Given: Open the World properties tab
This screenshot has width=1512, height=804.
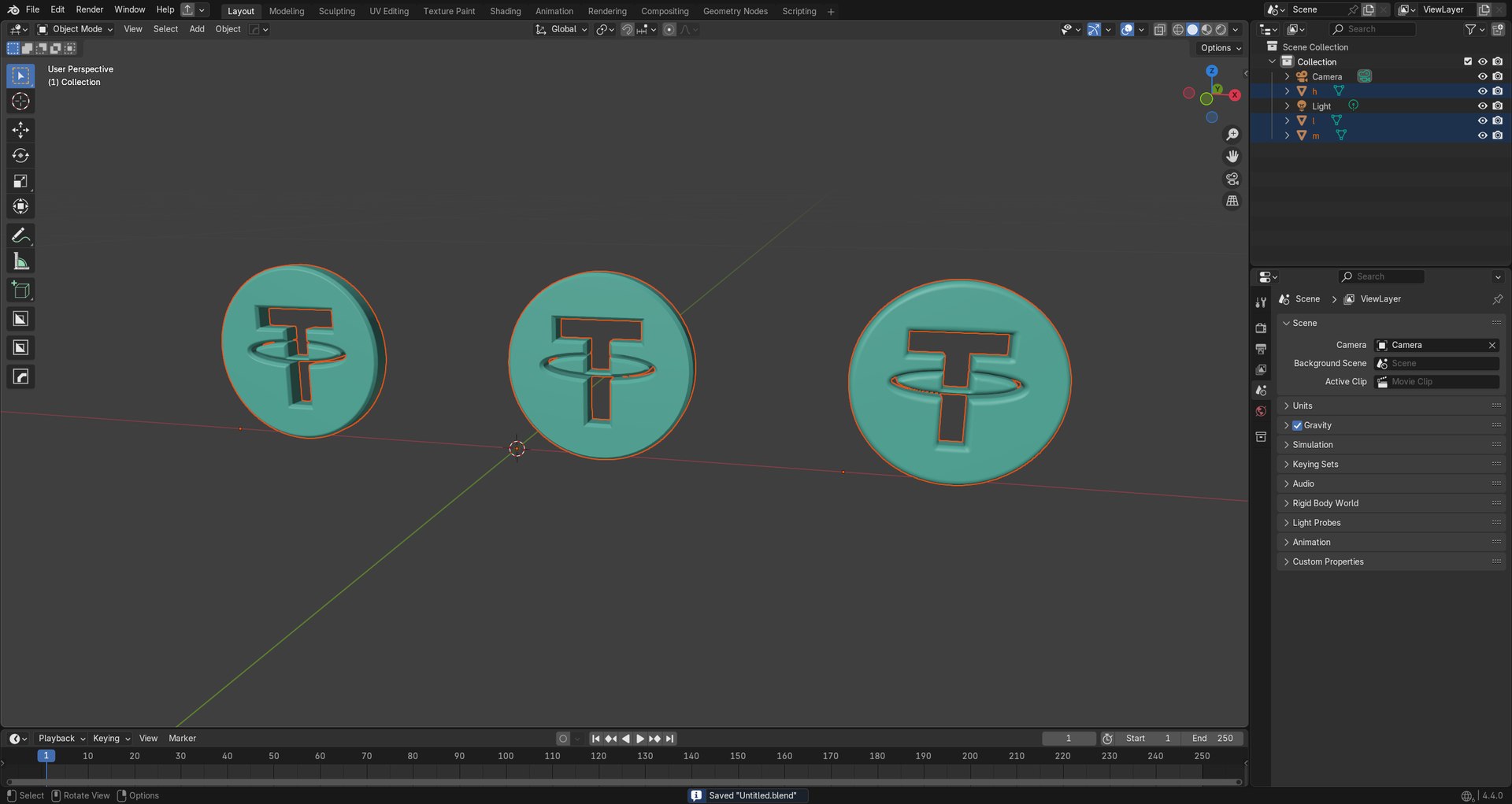Looking at the screenshot, I should (1261, 411).
